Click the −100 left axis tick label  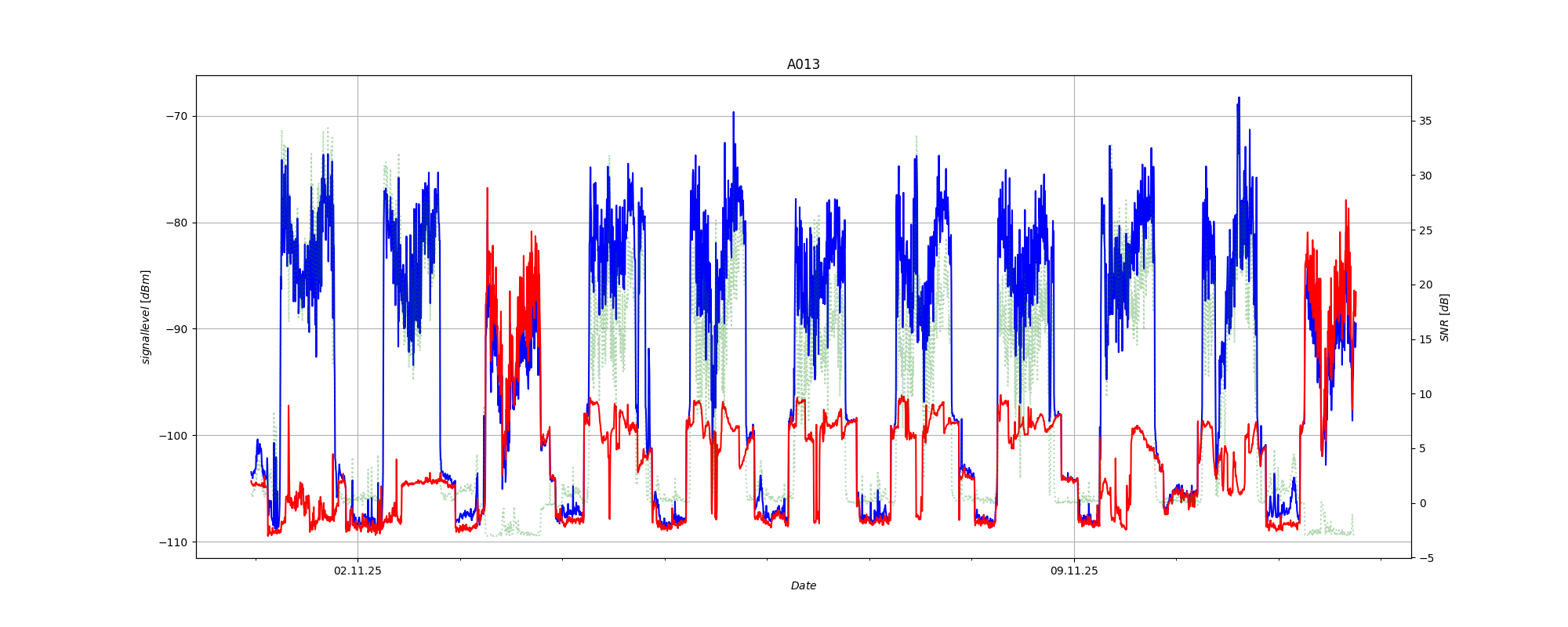click(173, 436)
